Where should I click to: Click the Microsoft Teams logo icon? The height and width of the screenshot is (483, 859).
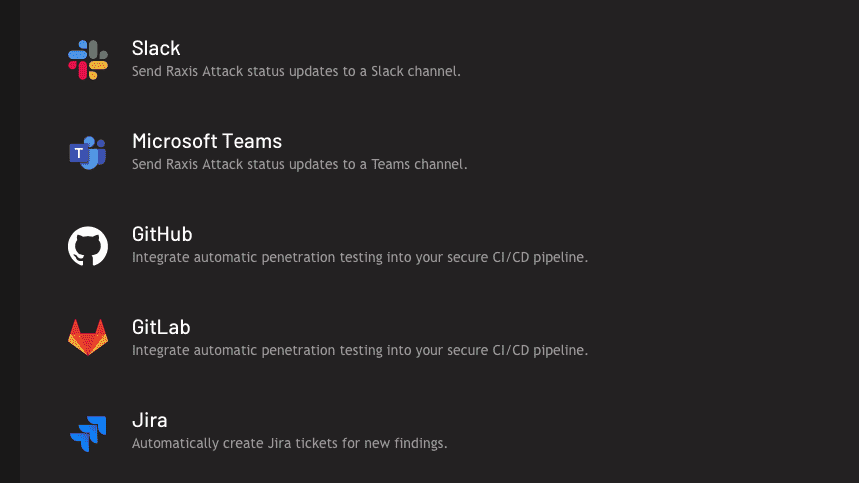(88, 153)
